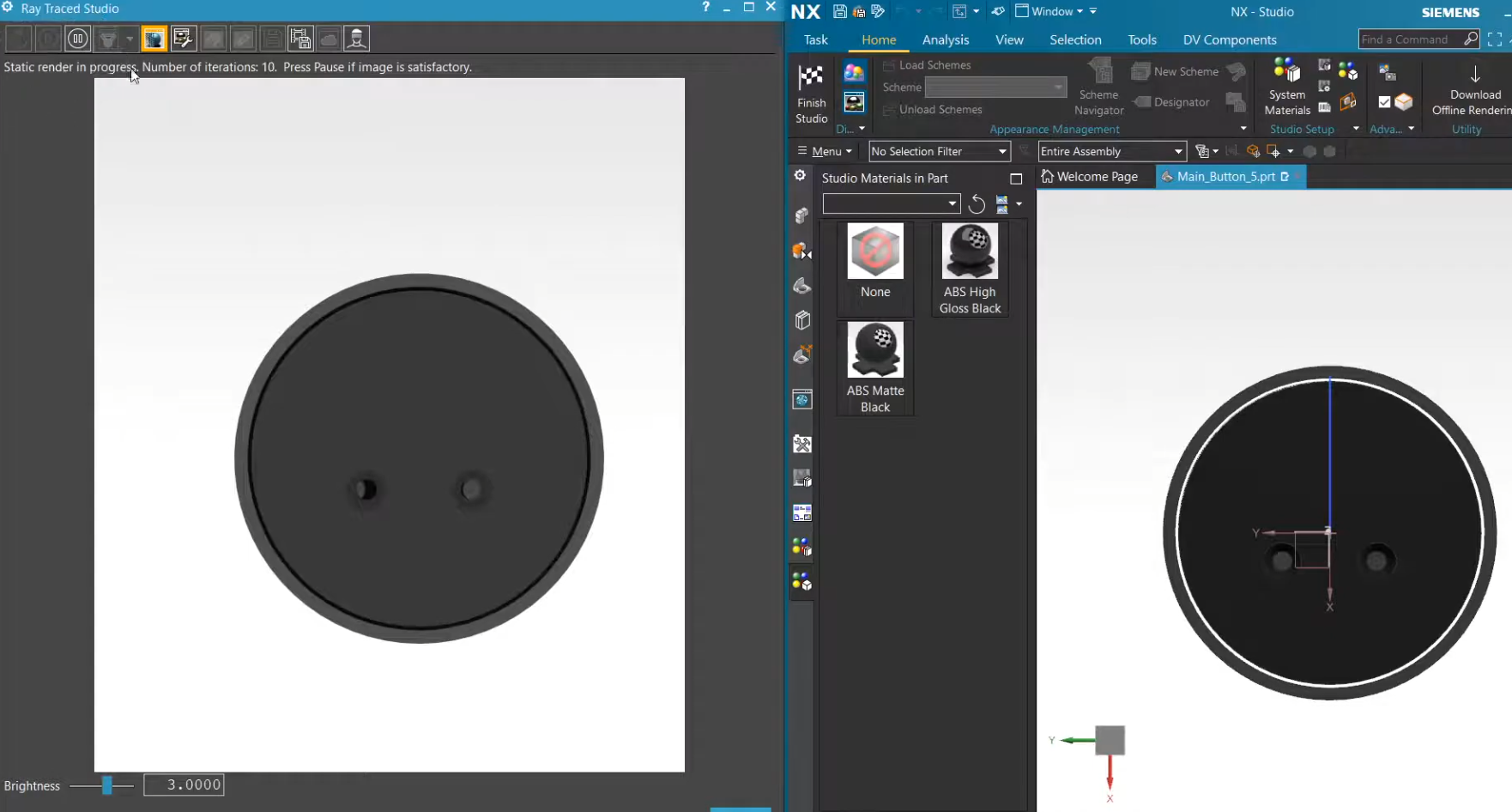This screenshot has height=812, width=1512.
Task: Click the save-as pencil icon in NX
Action: pyautogui.click(x=878, y=11)
